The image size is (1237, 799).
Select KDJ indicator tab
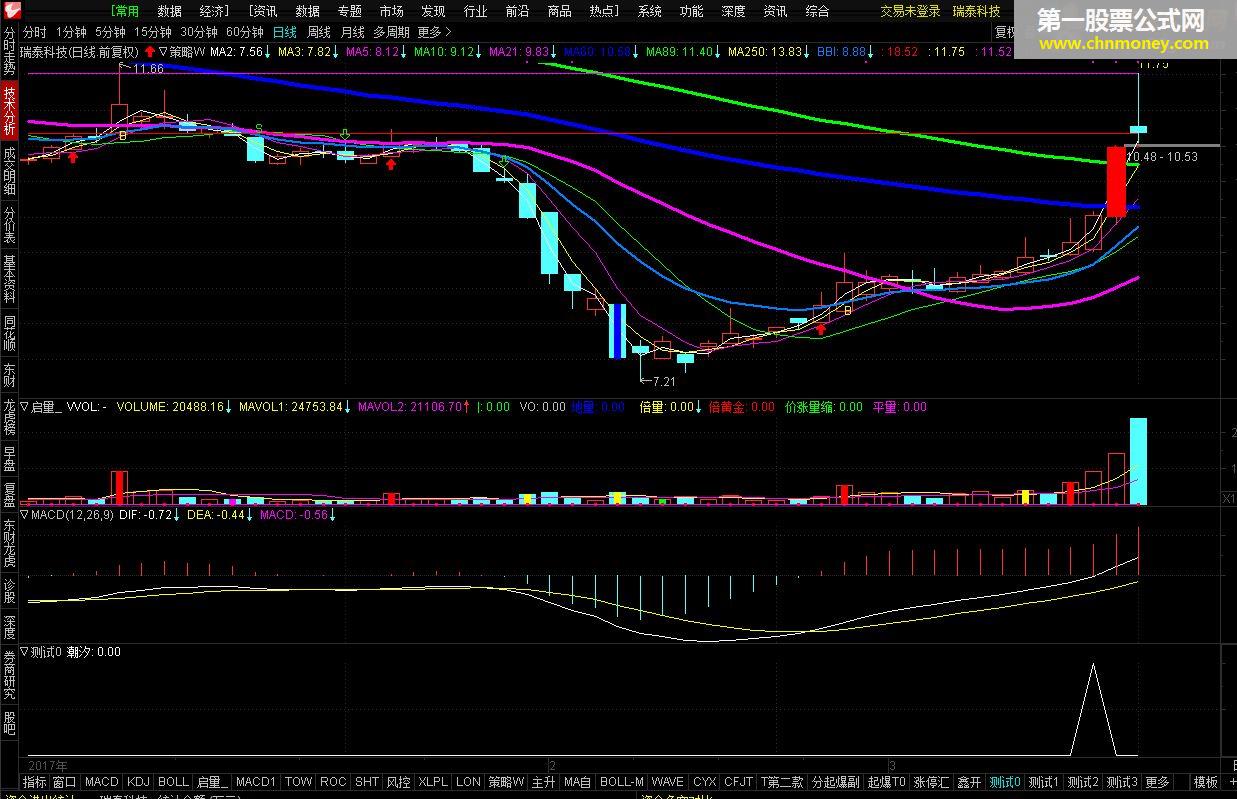coord(138,782)
